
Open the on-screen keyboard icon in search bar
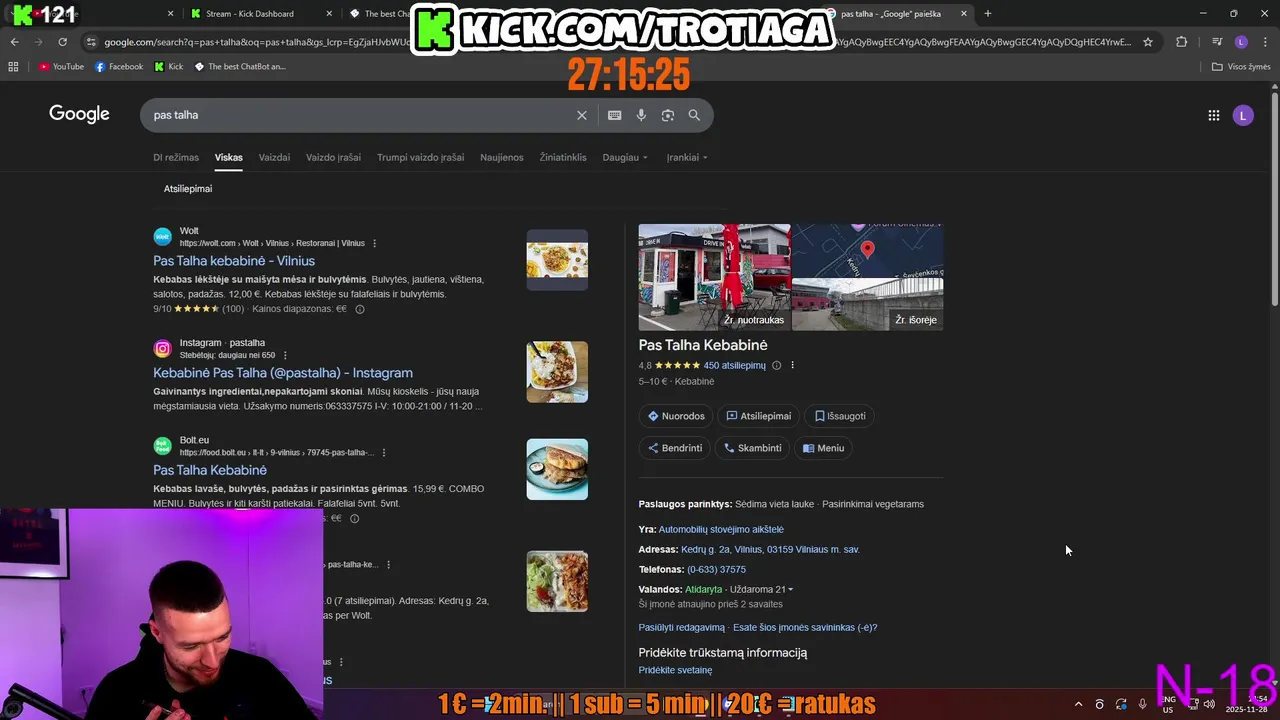[614, 115]
